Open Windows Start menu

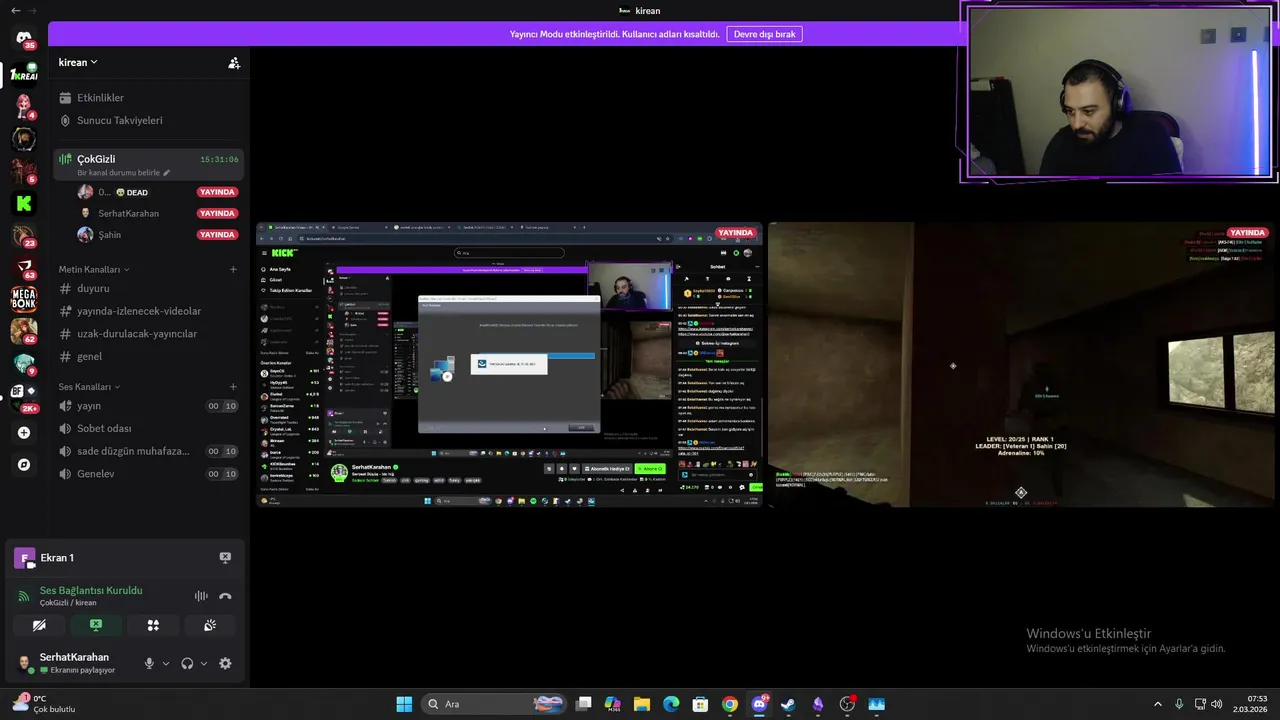pos(404,704)
